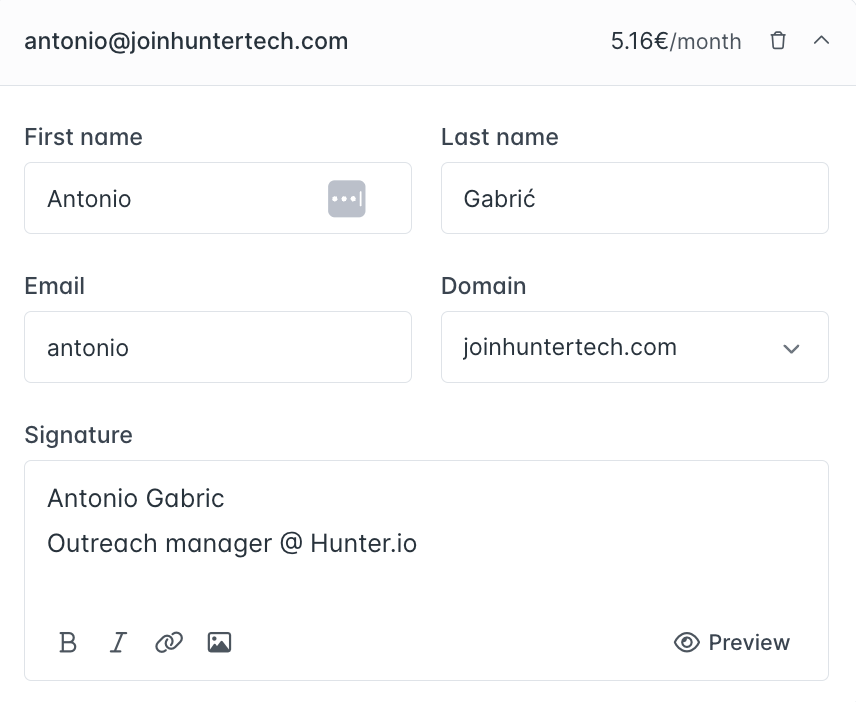Image resolution: width=856 pixels, height=702 pixels.
Task: Place cursor on 'Outreach manager @ Hunter.io' line
Action: point(232,543)
